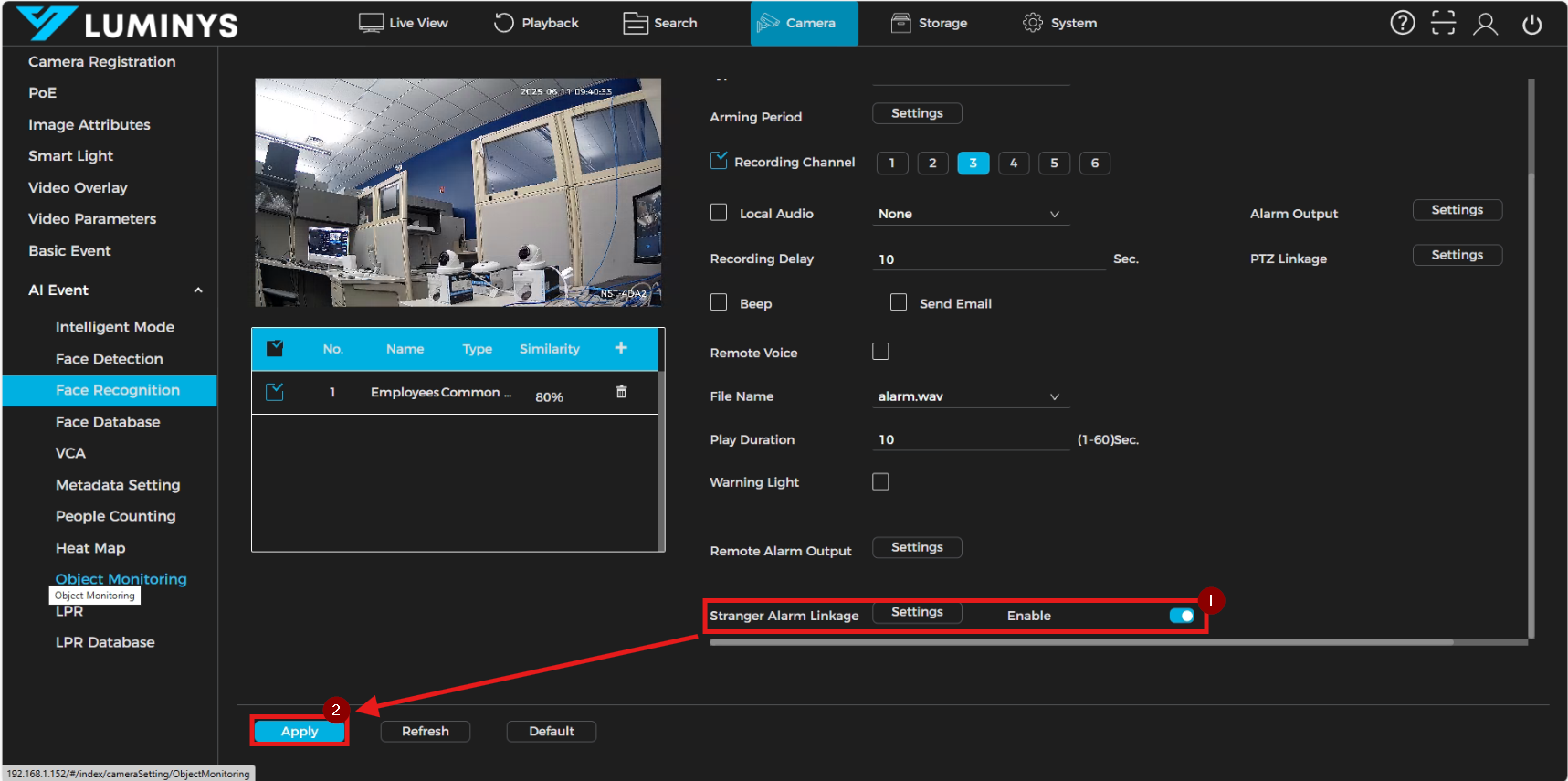The width and height of the screenshot is (1568, 781).
Task: Open the Local Audio dropdown
Action: 969,214
